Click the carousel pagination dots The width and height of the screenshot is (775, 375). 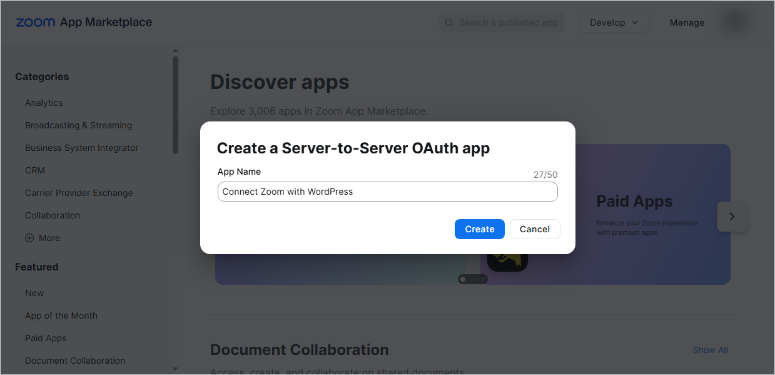pyautogui.click(x=473, y=279)
